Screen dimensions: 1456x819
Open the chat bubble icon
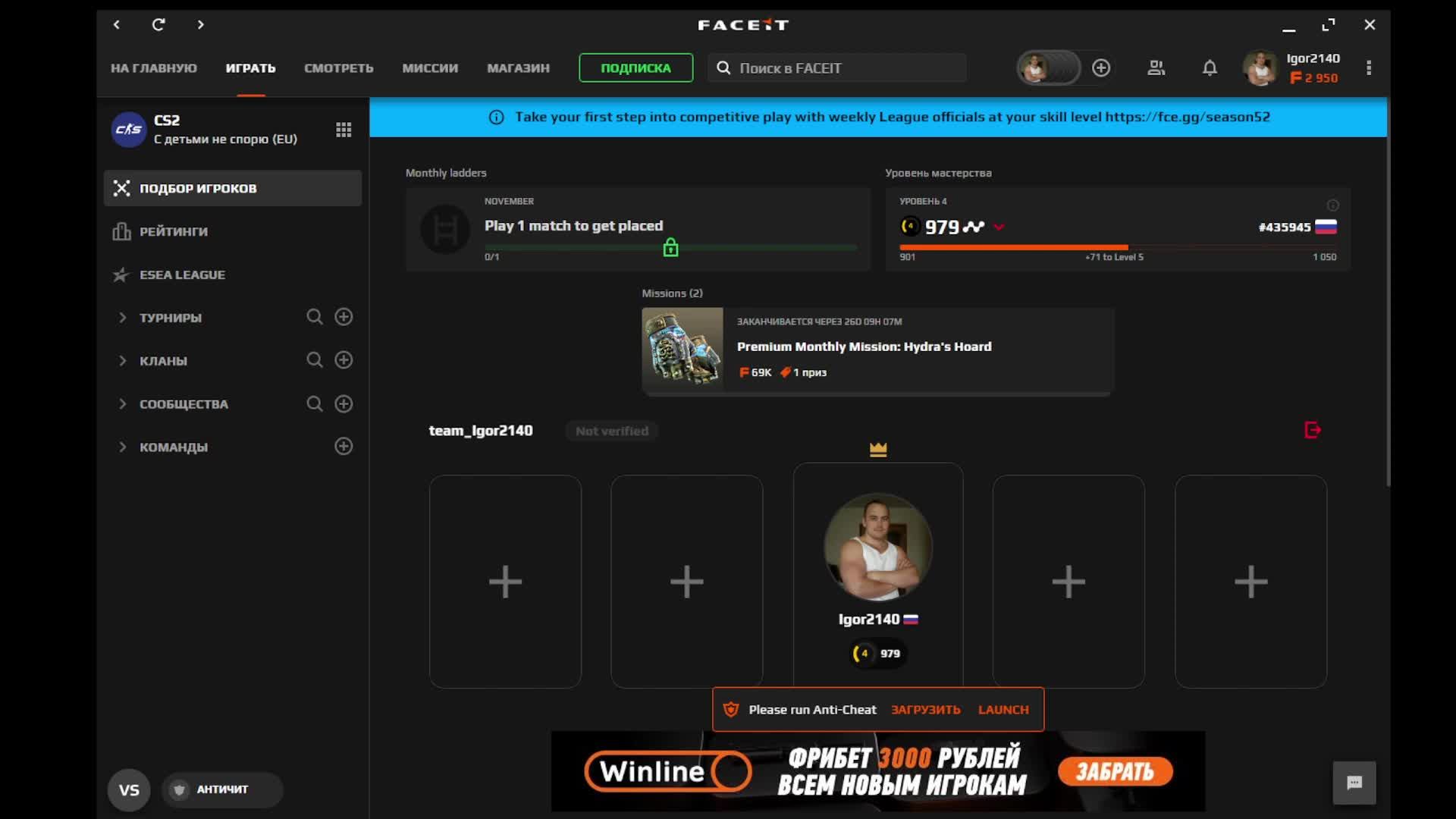[1354, 783]
